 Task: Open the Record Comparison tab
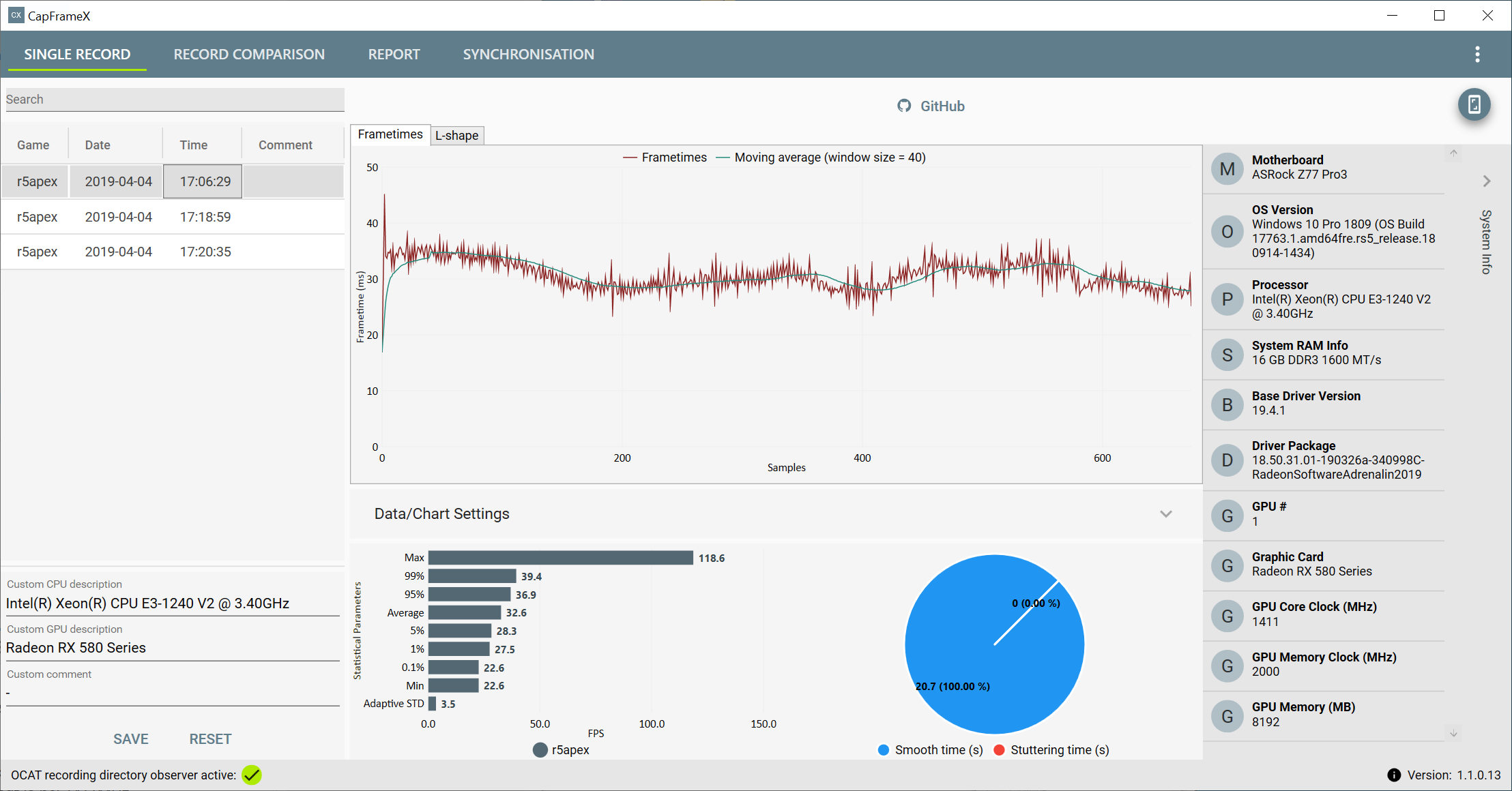249,55
